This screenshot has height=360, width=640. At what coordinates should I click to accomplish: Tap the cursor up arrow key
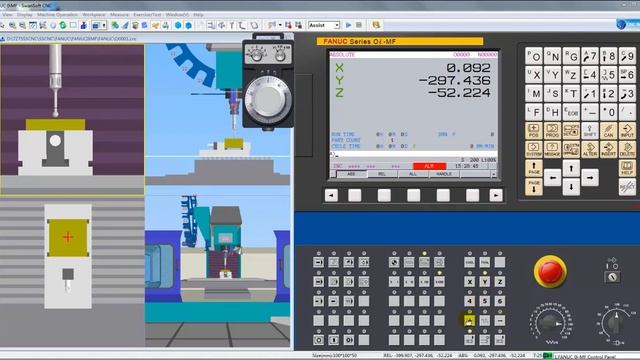pyautogui.click(x=571, y=168)
